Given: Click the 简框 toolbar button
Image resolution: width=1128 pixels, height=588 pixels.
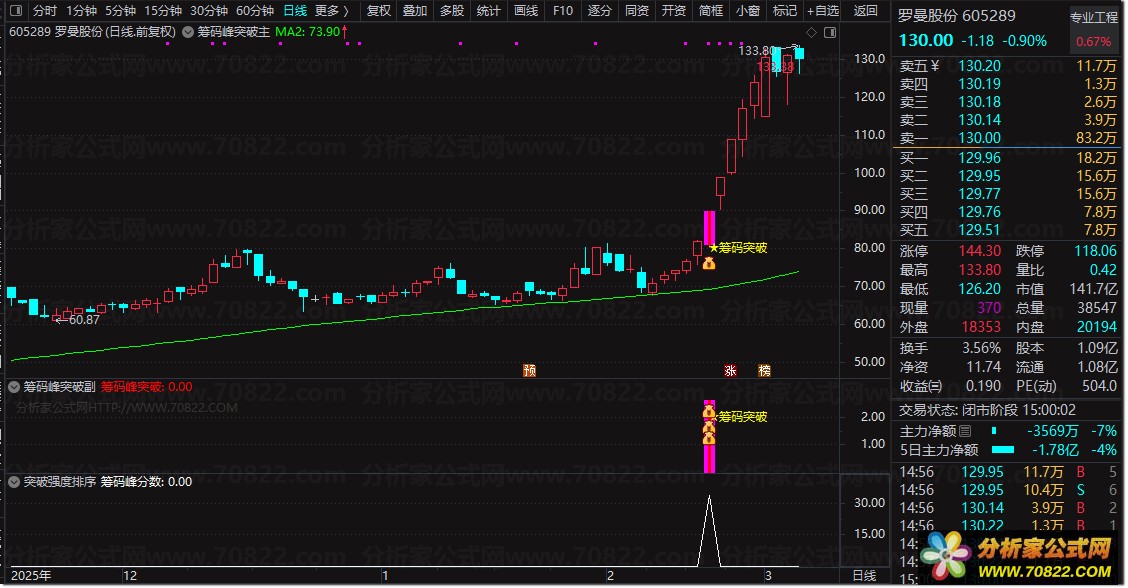Looking at the screenshot, I should pyautogui.click(x=711, y=11).
